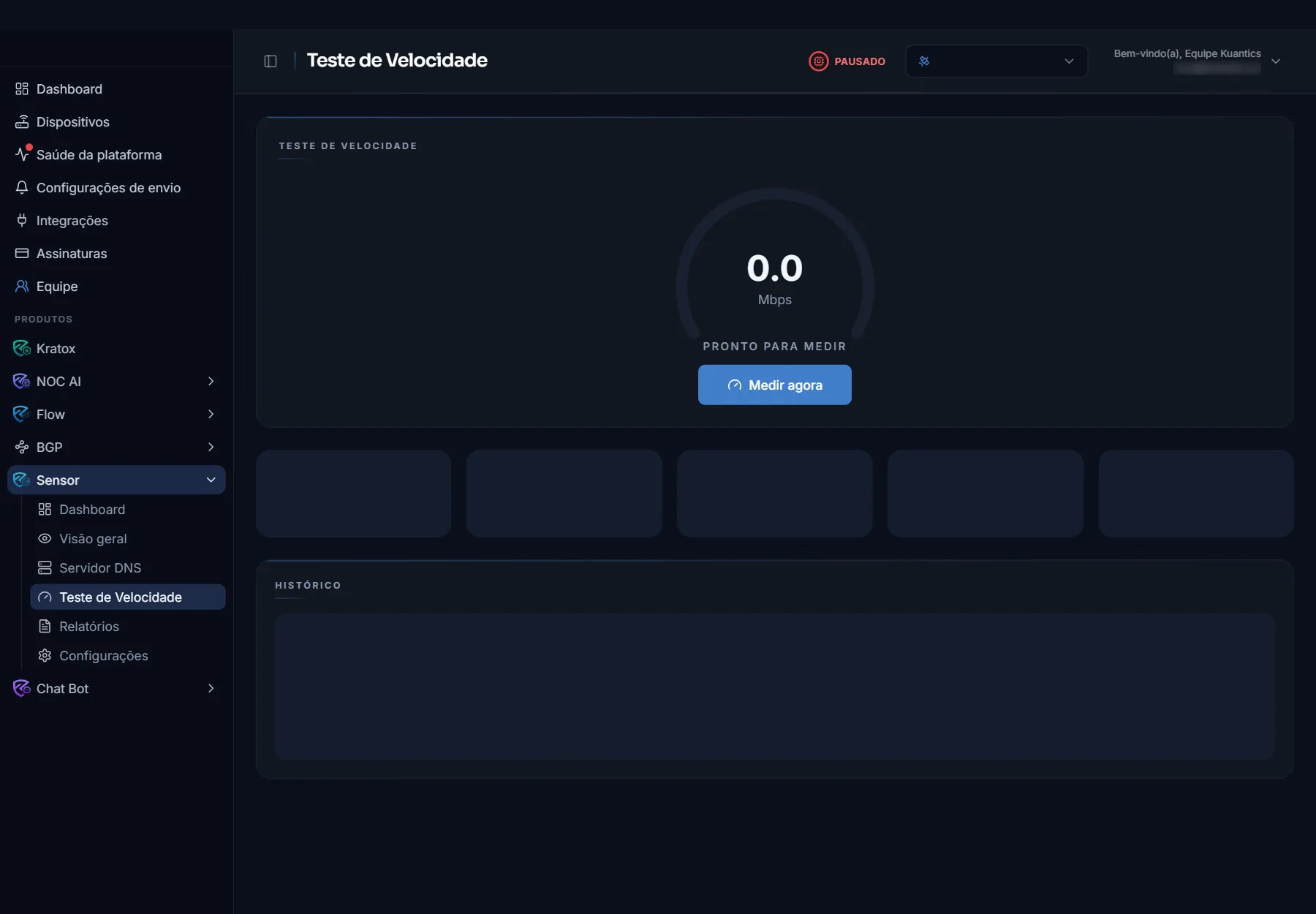Expand the Chat Bot submenu chevron
The image size is (1316, 914).
click(211, 688)
